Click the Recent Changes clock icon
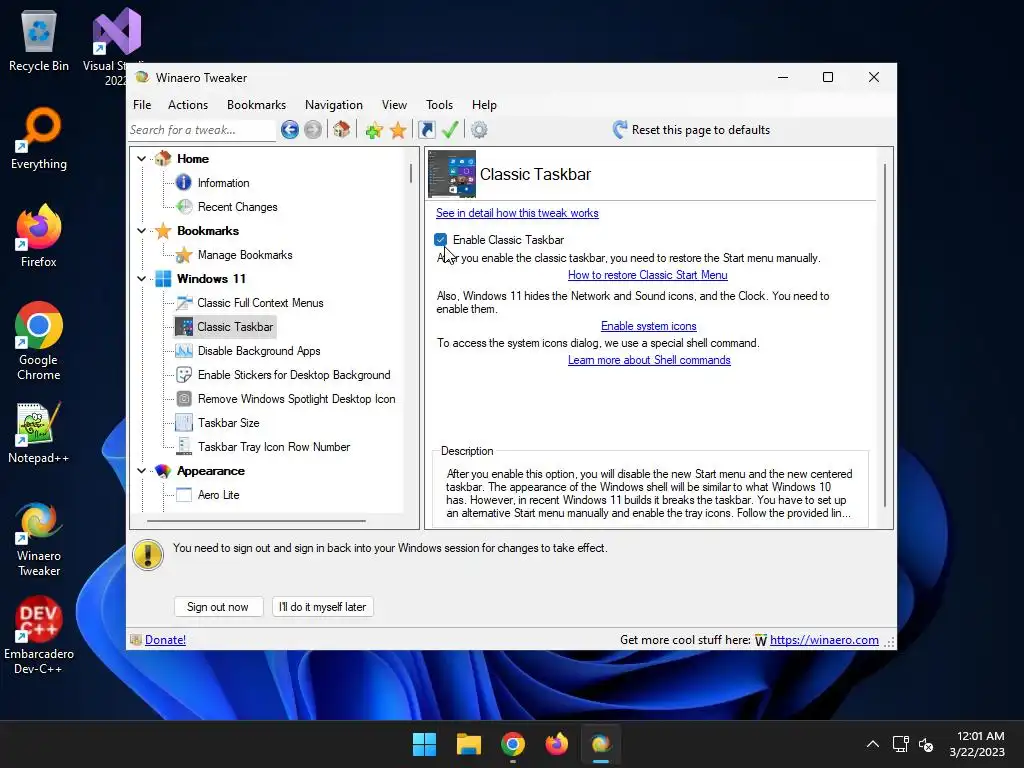 coord(184,206)
